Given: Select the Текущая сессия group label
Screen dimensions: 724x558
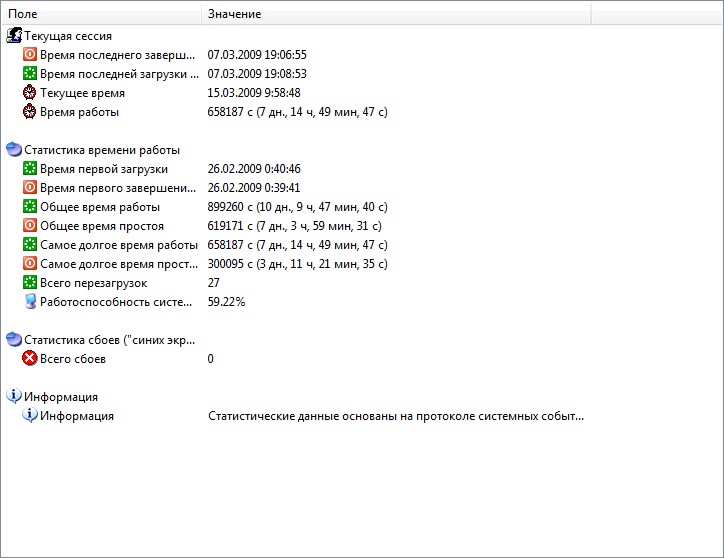Looking at the screenshot, I should point(68,36).
